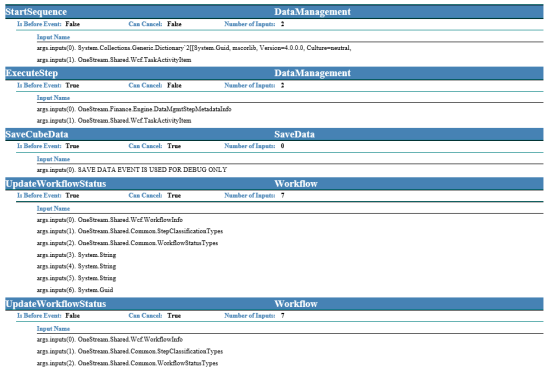Image resolution: width=550 pixels, height=373 pixels.
Task: Click the second UpdateWorkflowStatus header
Action: click(x=56, y=304)
